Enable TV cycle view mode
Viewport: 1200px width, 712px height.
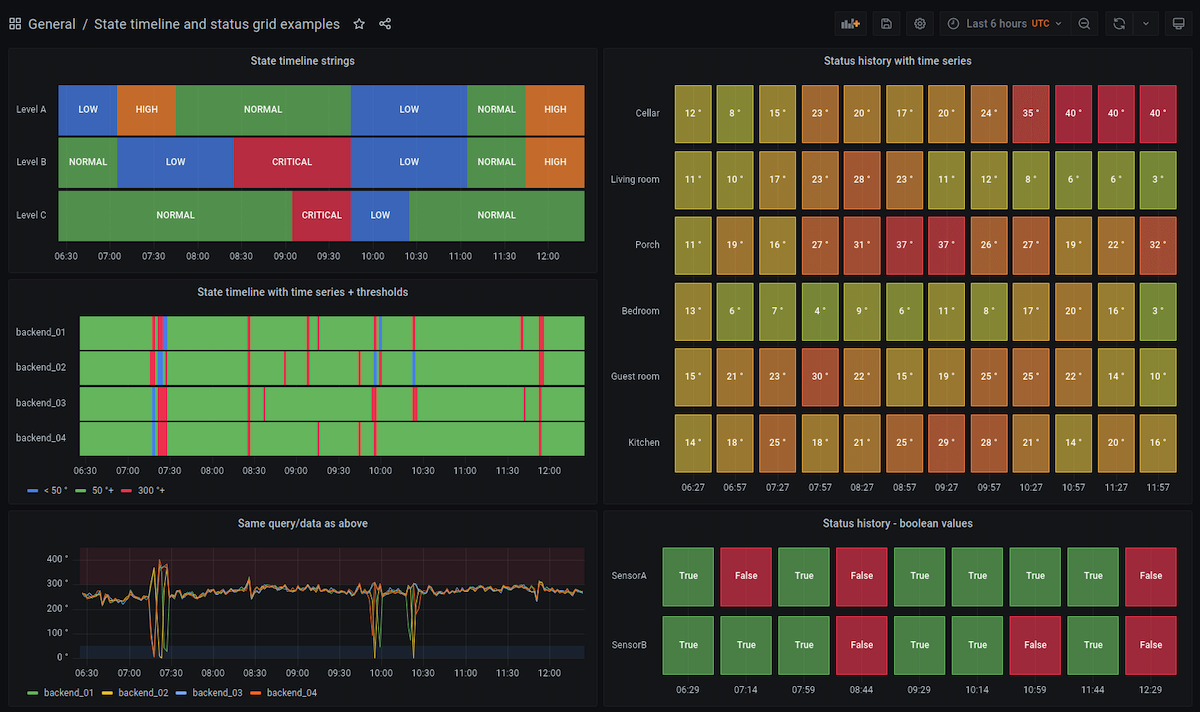pyautogui.click(x=1178, y=22)
